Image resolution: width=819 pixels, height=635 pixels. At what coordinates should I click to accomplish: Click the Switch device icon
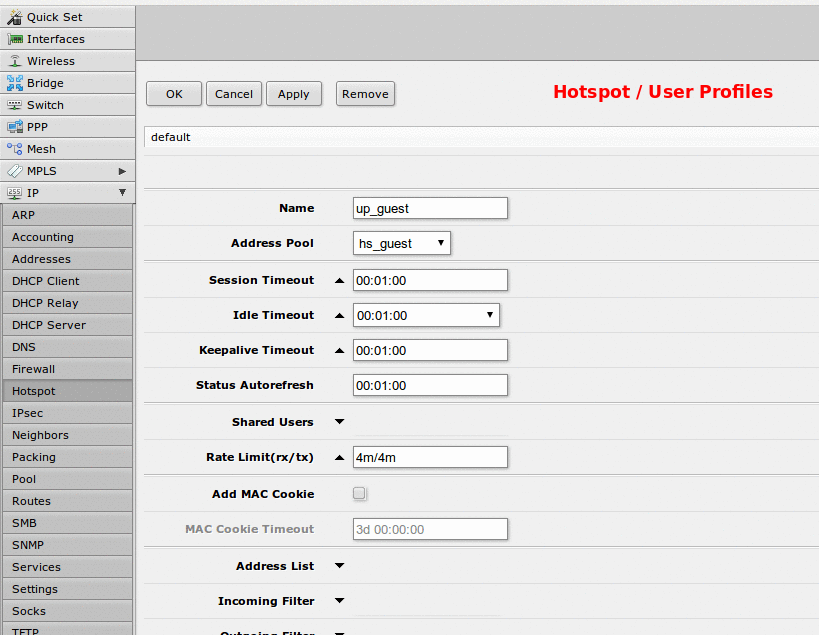pyautogui.click(x=15, y=105)
